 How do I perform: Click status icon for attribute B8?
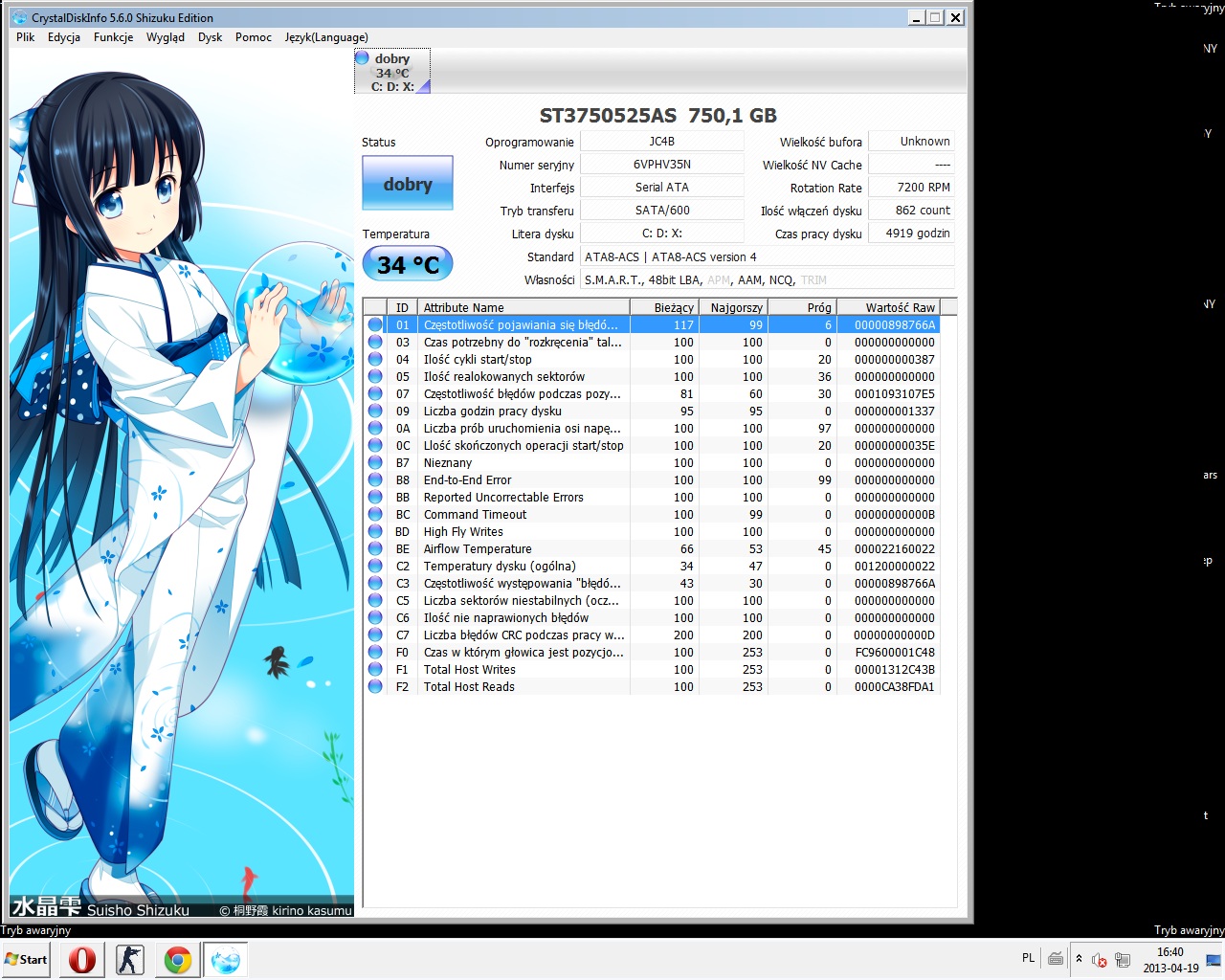point(375,480)
